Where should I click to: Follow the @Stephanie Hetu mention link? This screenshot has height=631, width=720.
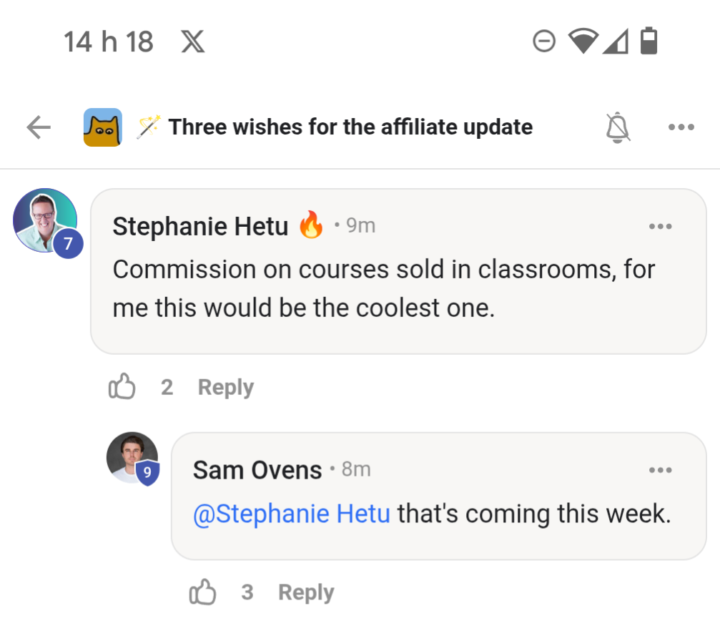click(x=291, y=514)
